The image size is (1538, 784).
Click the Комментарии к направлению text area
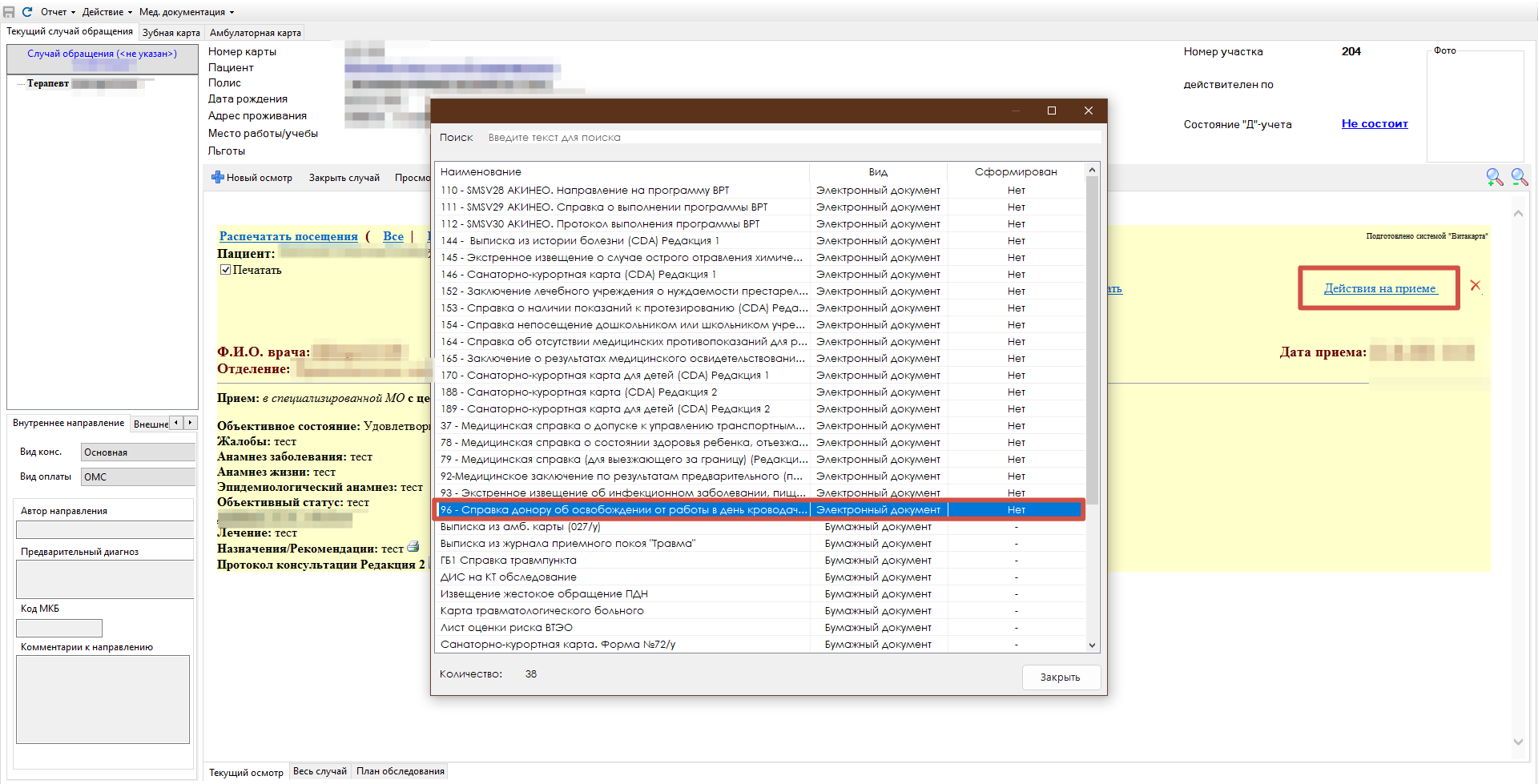pos(103,700)
